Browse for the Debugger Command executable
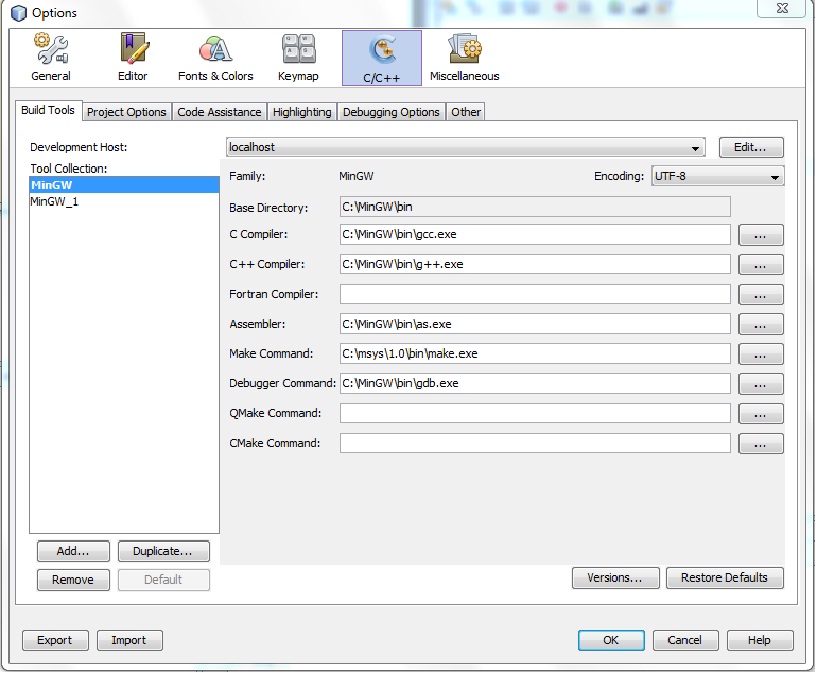Viewport: 815px width, 673px height. pos(760,384)
